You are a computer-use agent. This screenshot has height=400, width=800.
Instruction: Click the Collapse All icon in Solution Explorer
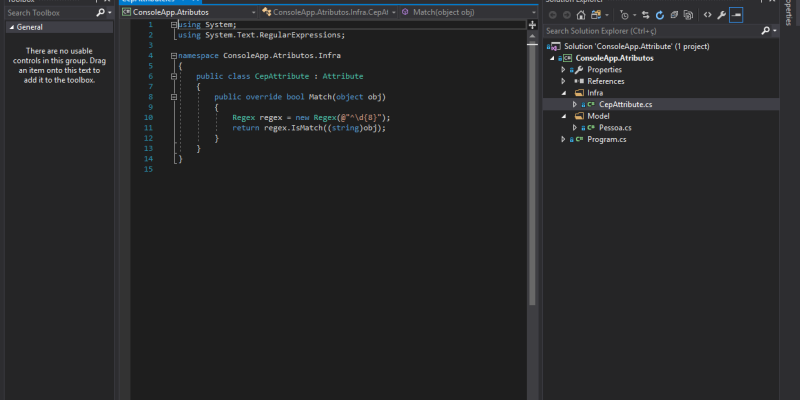coord(675,15)
